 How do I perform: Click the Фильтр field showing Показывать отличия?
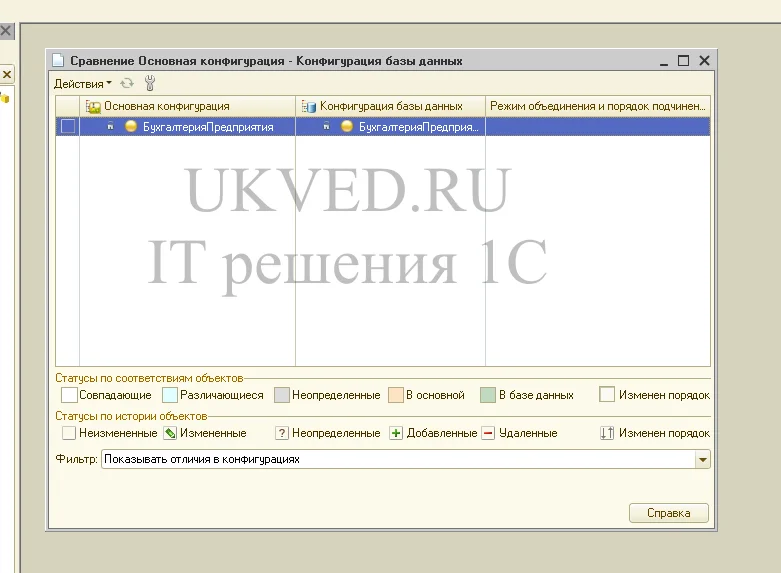398,459
